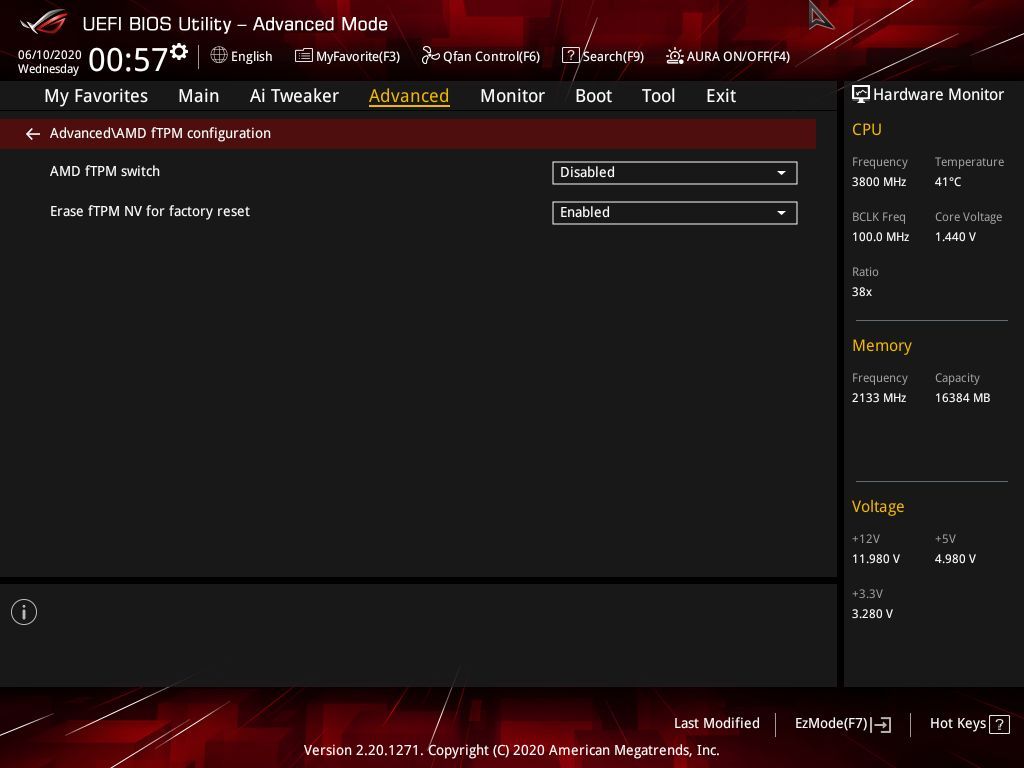Click the MyFavorite list icon

tap(303, 56)
